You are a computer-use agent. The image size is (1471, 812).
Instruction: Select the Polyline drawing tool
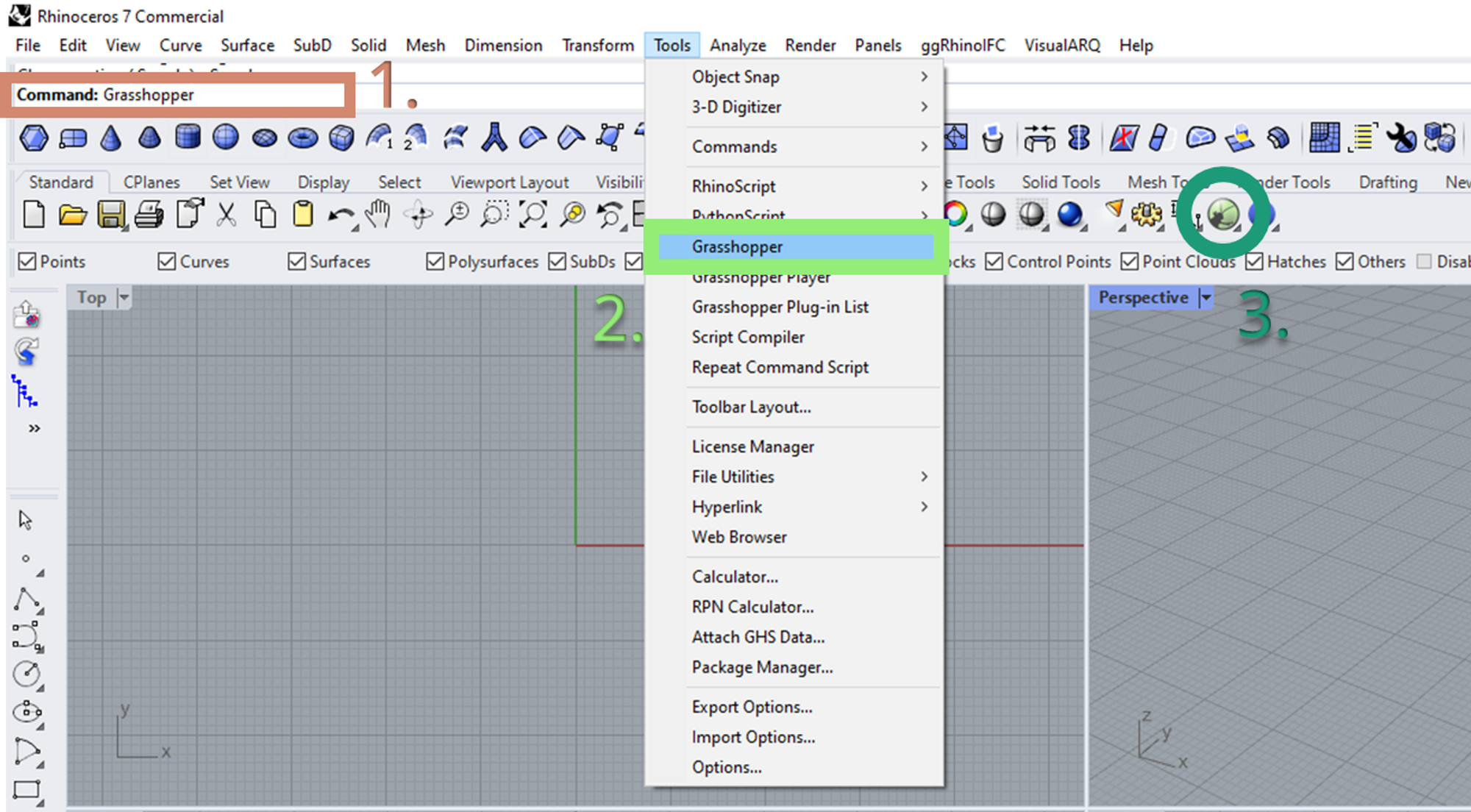26,599
